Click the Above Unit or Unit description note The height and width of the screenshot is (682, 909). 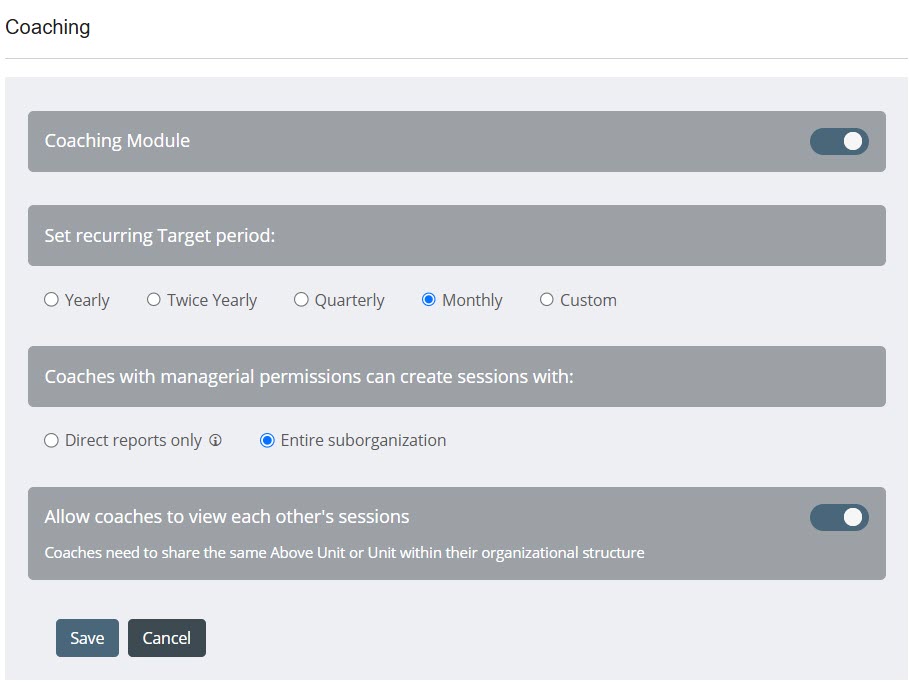(344, 552)
